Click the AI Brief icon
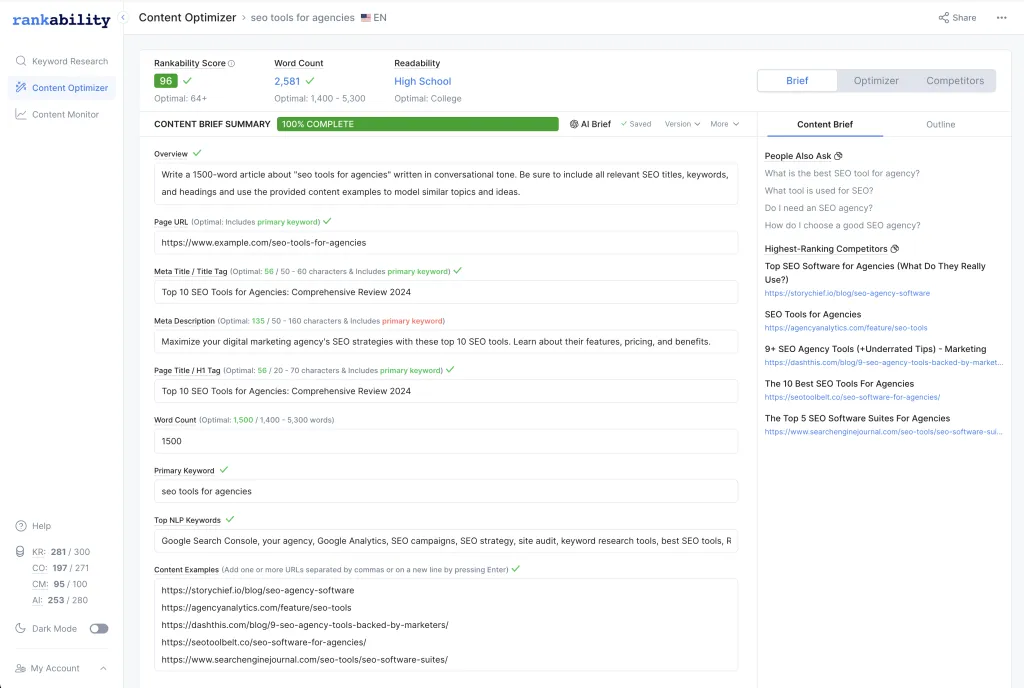The width and height of the screenshot is (1024, 688). pos(574,124)
